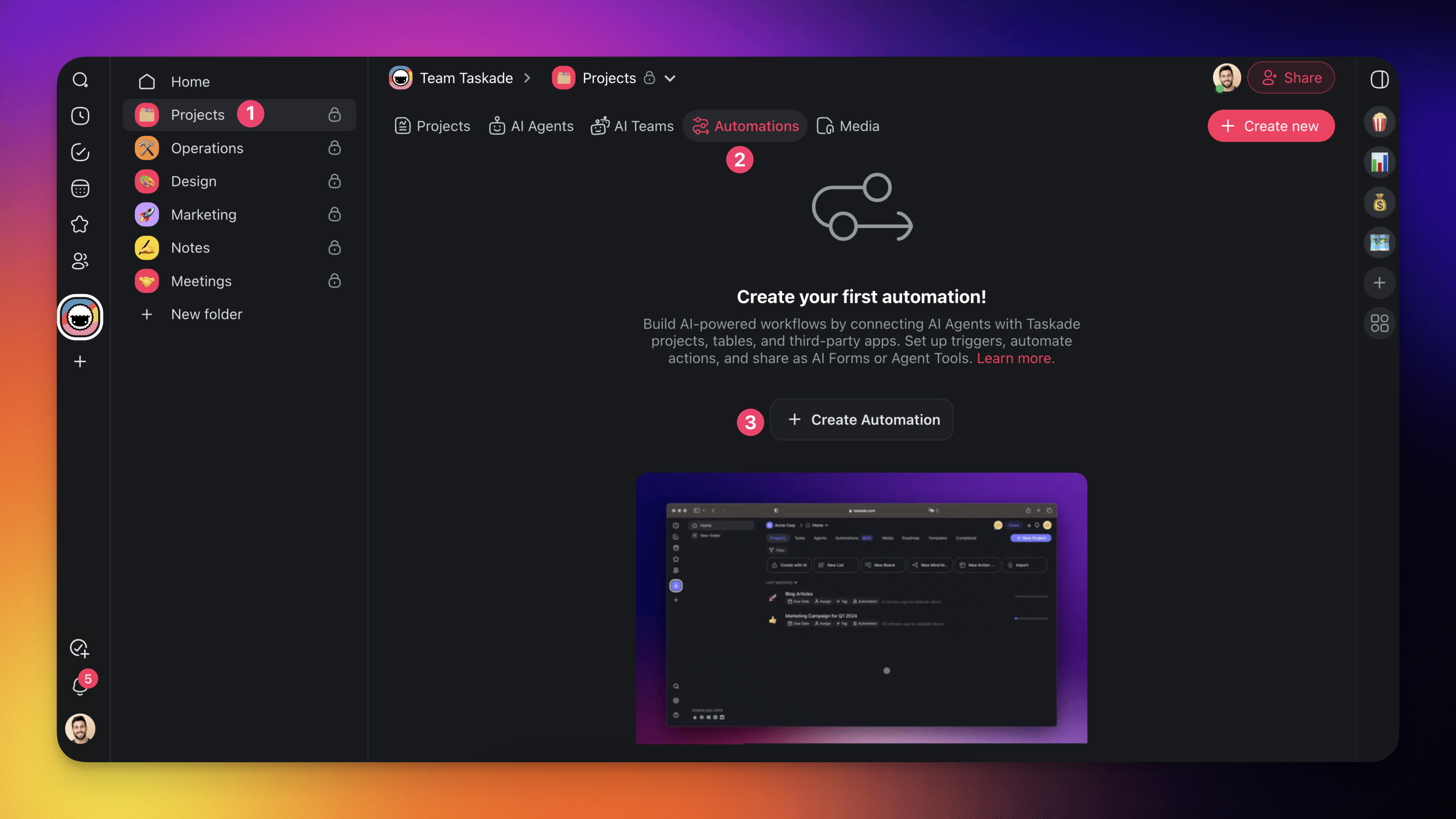Toggle the right sidebar panel icon
The height and width of the screenshot is (819, 1456).
tap(1379, 80)
